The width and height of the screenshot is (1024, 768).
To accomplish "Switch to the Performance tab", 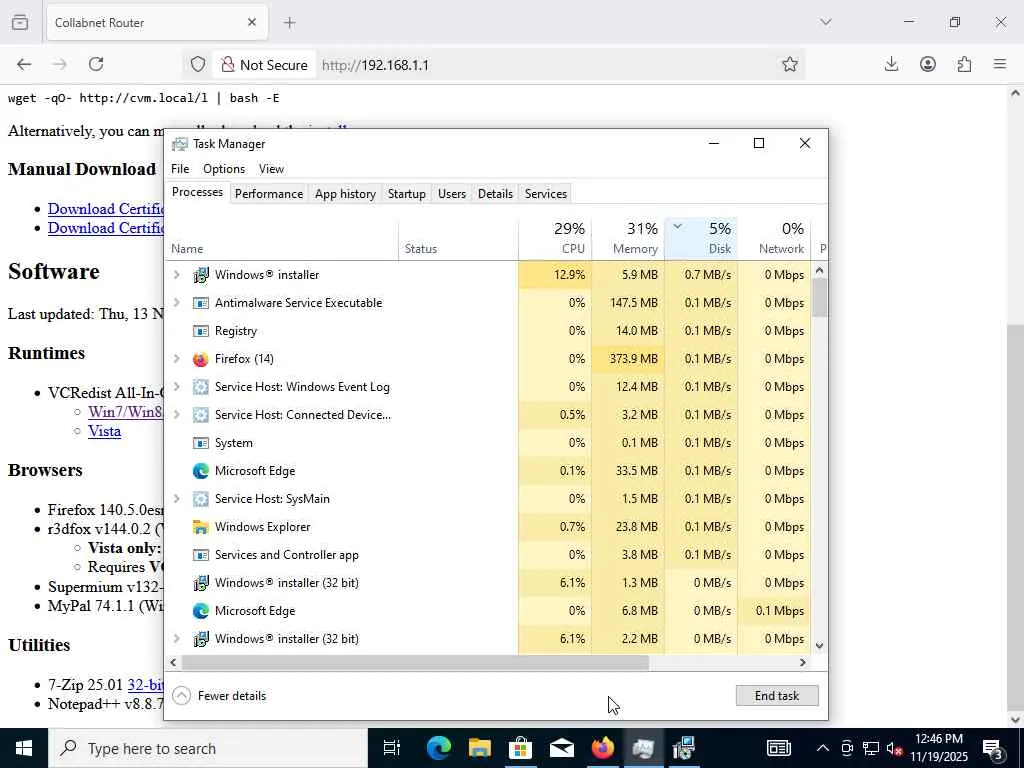I will click(269, 194).
